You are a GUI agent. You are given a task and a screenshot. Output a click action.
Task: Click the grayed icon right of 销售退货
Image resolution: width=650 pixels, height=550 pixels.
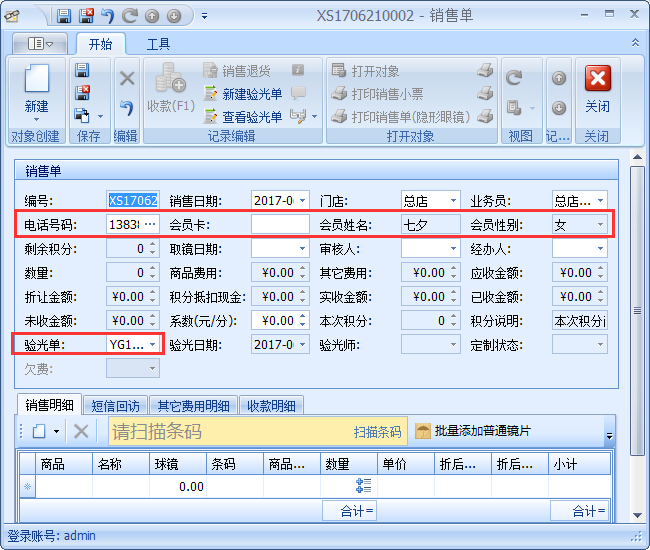pyautogui.click(x=298, y=70)
